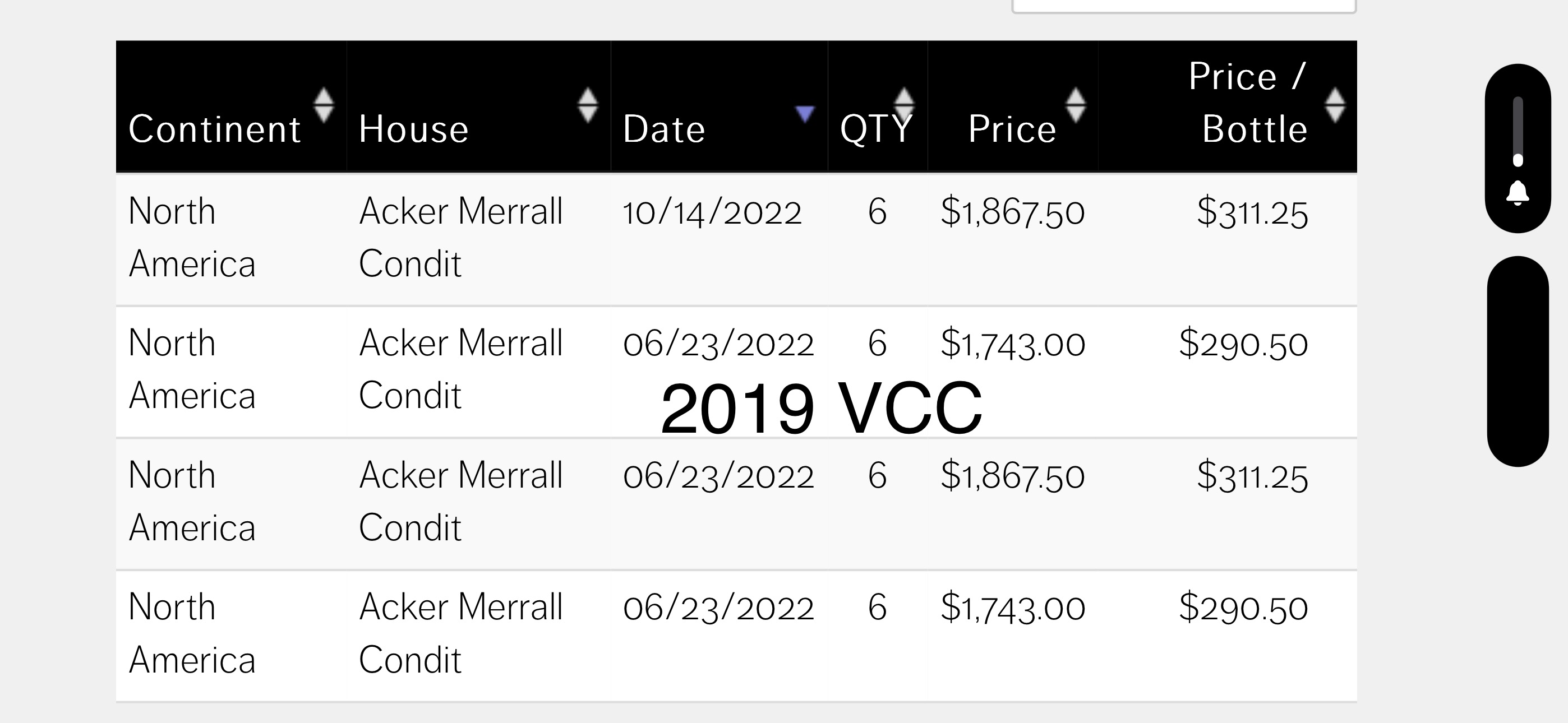Sort table by Continent column arrows
Viewport: 1568px width, 723px height.
click(x=323, y=105)
